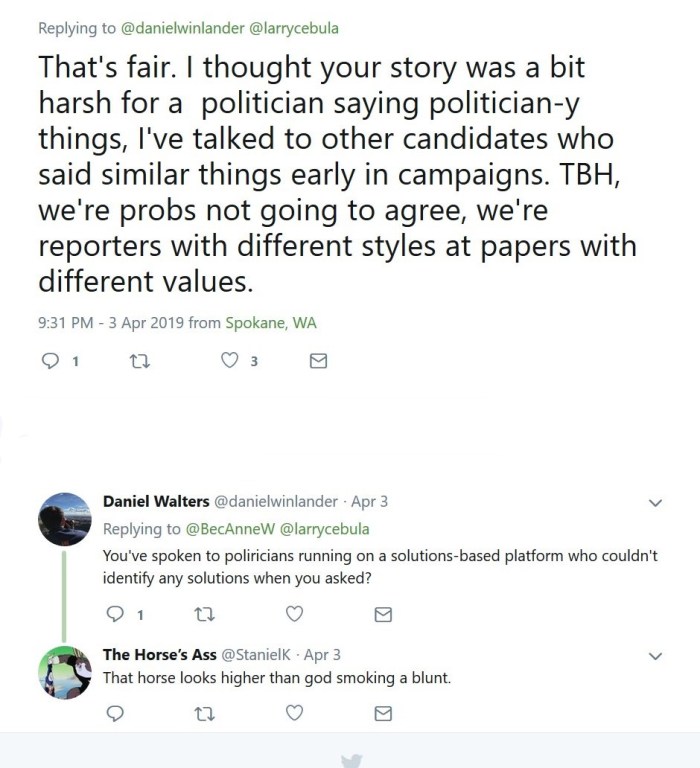700x768 pixels.
Task: Open The Horse's Ass profile avatar
Action: tap(65, 672)
